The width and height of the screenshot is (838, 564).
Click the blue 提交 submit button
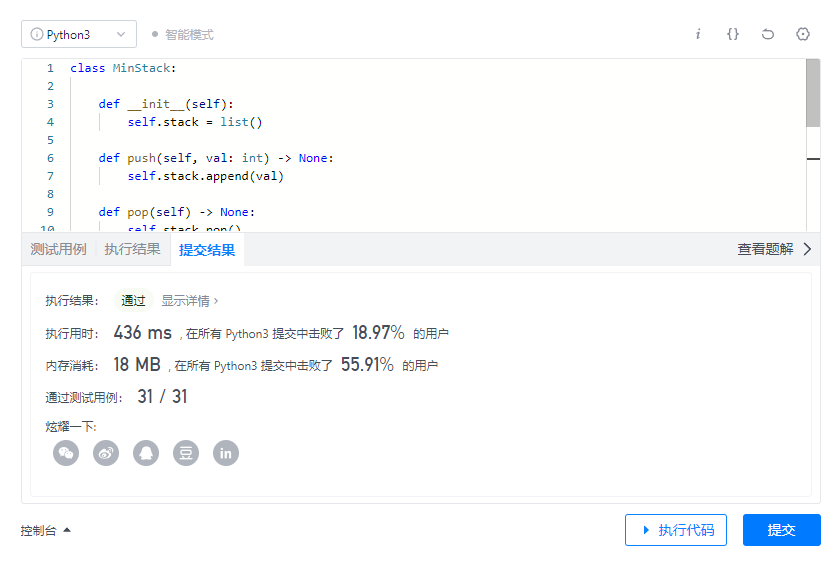782,530
